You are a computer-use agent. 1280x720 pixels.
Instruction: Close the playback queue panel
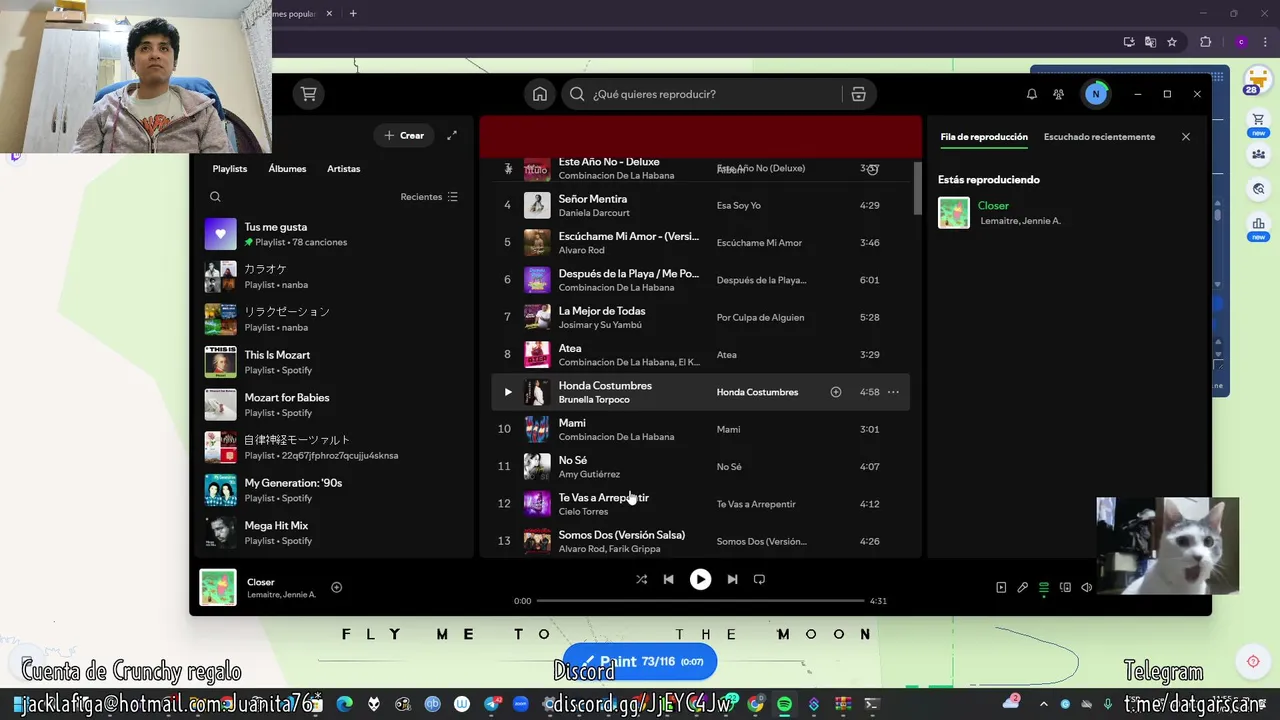point(1186,137)
